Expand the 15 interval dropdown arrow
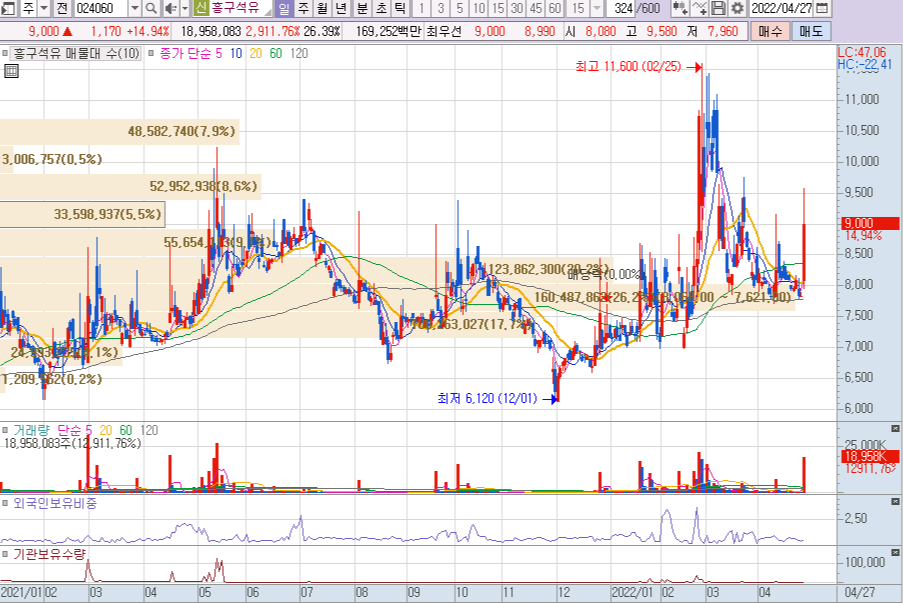The image size is (903, 603). click(x=597, y=8)
